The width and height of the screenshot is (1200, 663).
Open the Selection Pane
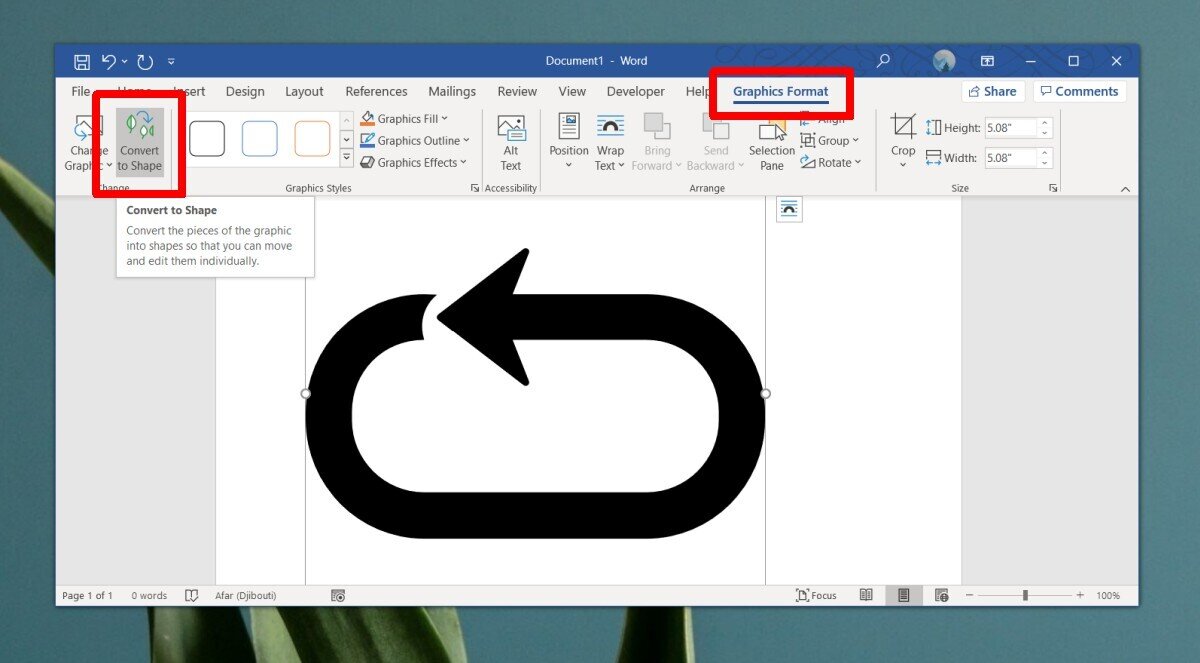pos(771,142)
